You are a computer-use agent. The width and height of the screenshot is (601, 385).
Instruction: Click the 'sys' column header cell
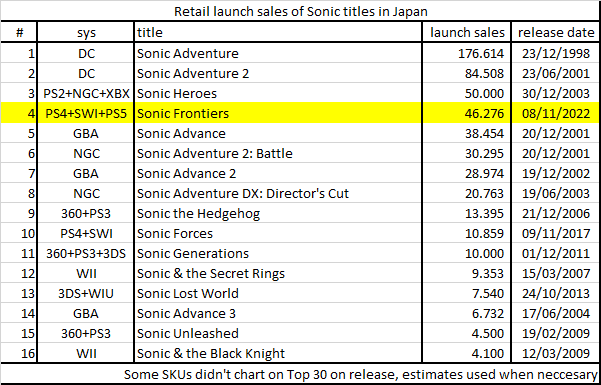86,32
